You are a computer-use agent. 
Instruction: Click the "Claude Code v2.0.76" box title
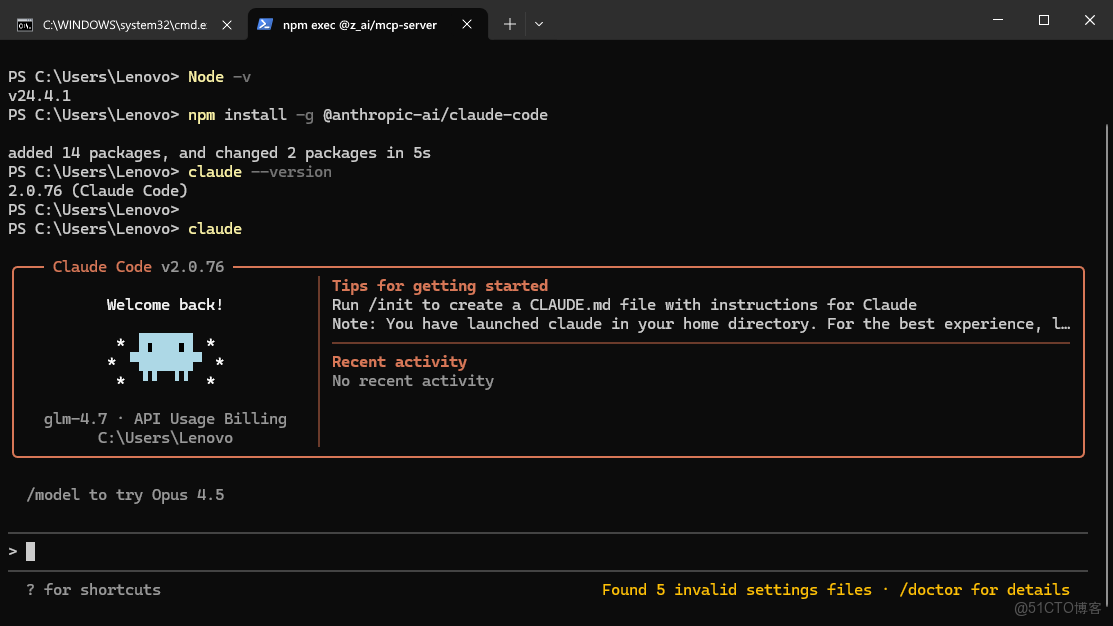point(138,267)
